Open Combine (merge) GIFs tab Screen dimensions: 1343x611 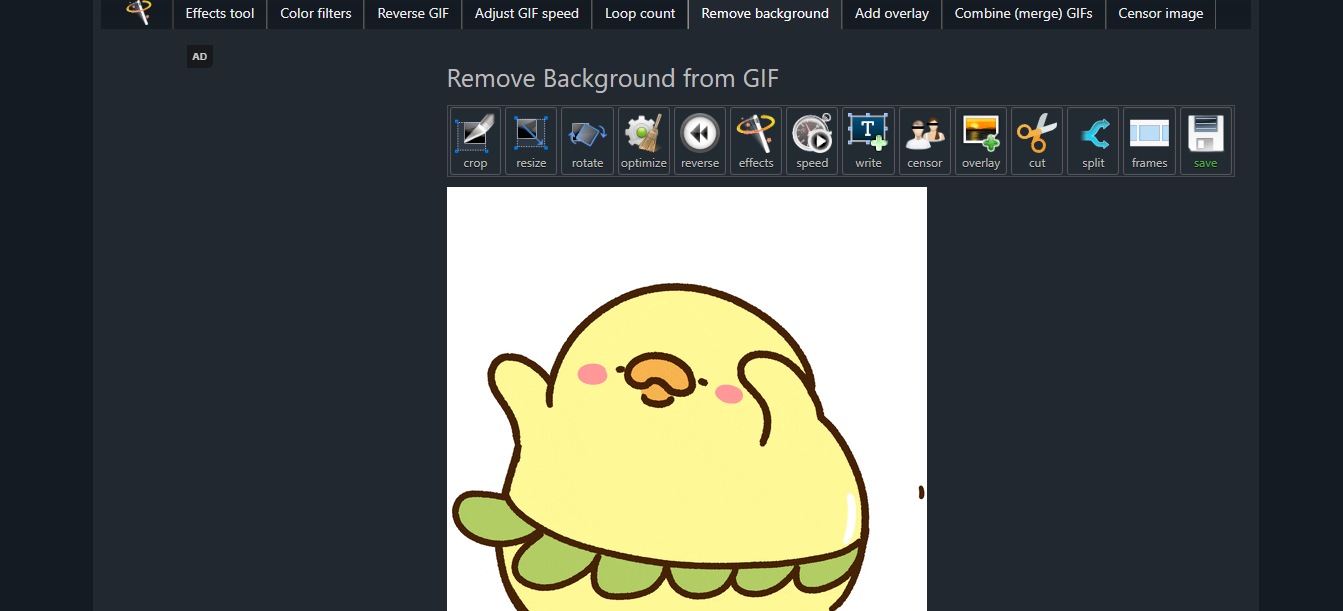tap(1023, 14)
